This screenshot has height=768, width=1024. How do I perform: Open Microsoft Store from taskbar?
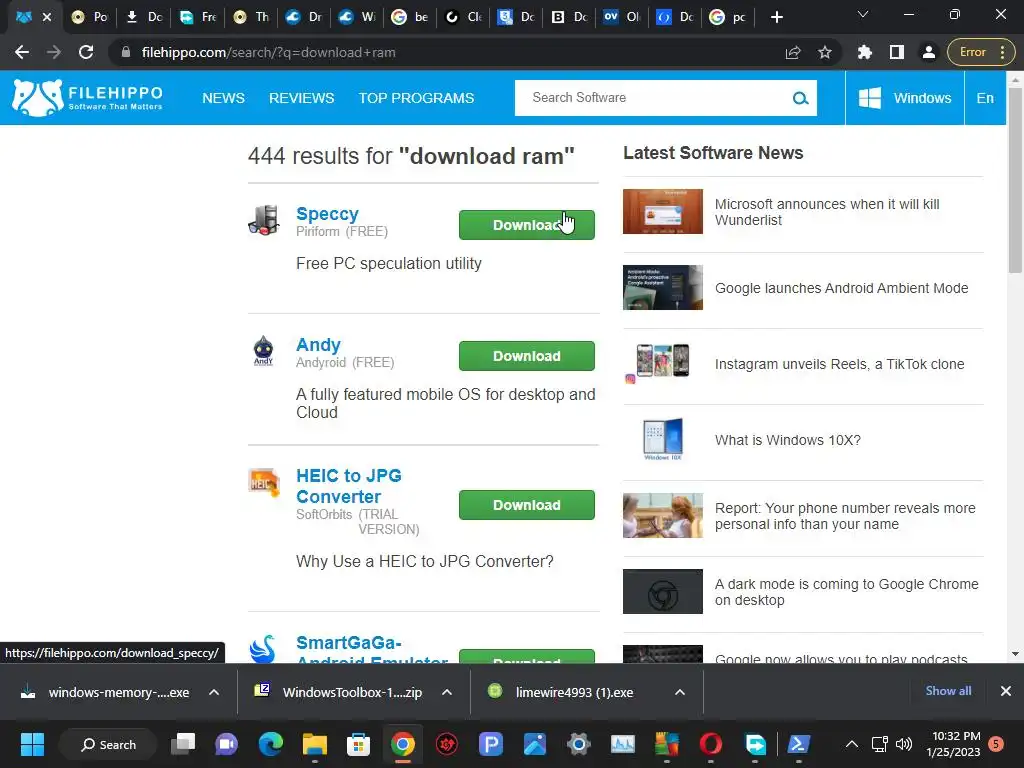coord(359,744)
